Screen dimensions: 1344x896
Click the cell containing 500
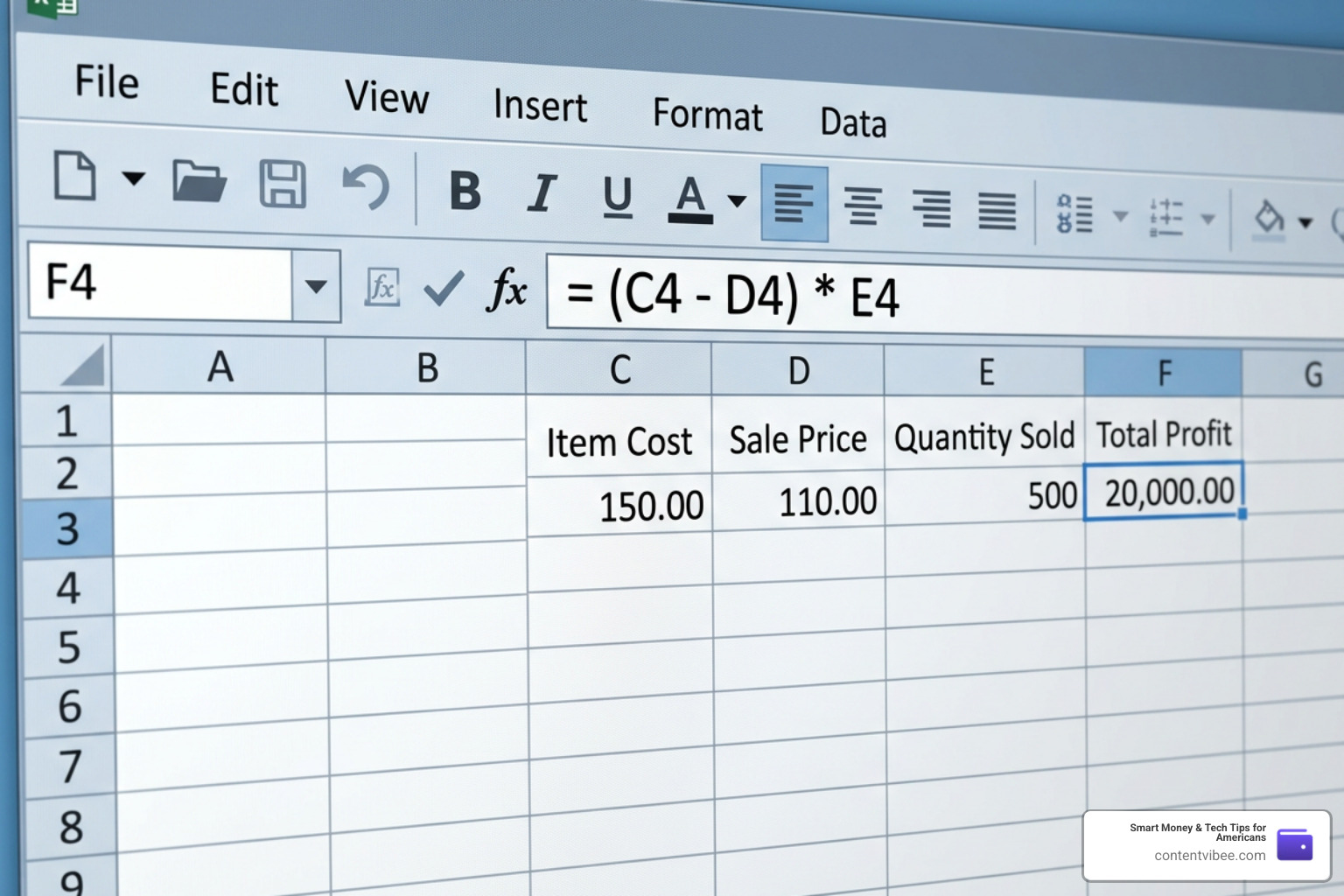click(985, 496)
